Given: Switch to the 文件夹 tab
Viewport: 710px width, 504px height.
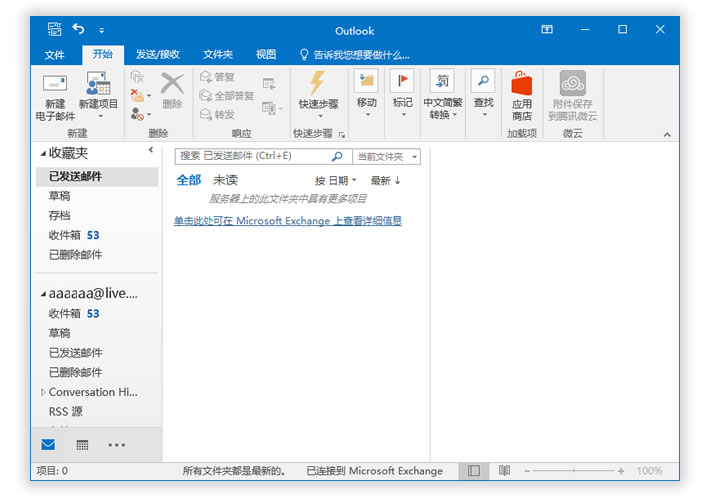Looking at the screenshot, I should (218, 55).
